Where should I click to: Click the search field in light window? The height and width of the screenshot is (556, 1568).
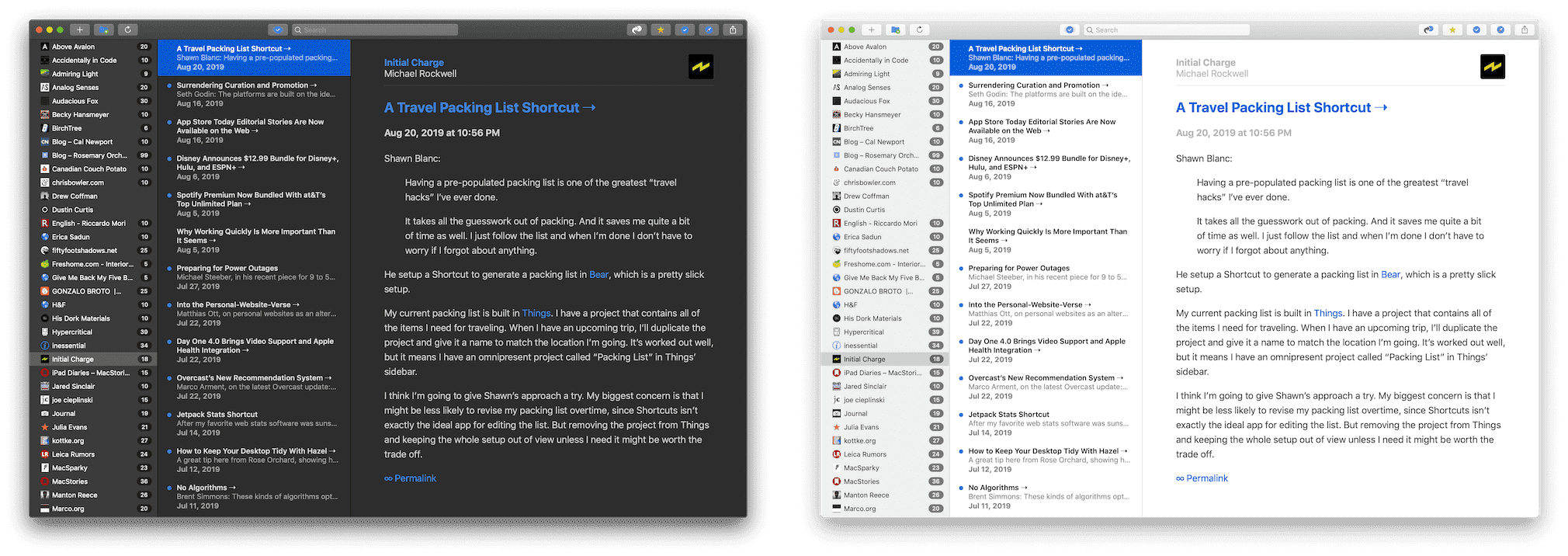[x=1167, y=30]
